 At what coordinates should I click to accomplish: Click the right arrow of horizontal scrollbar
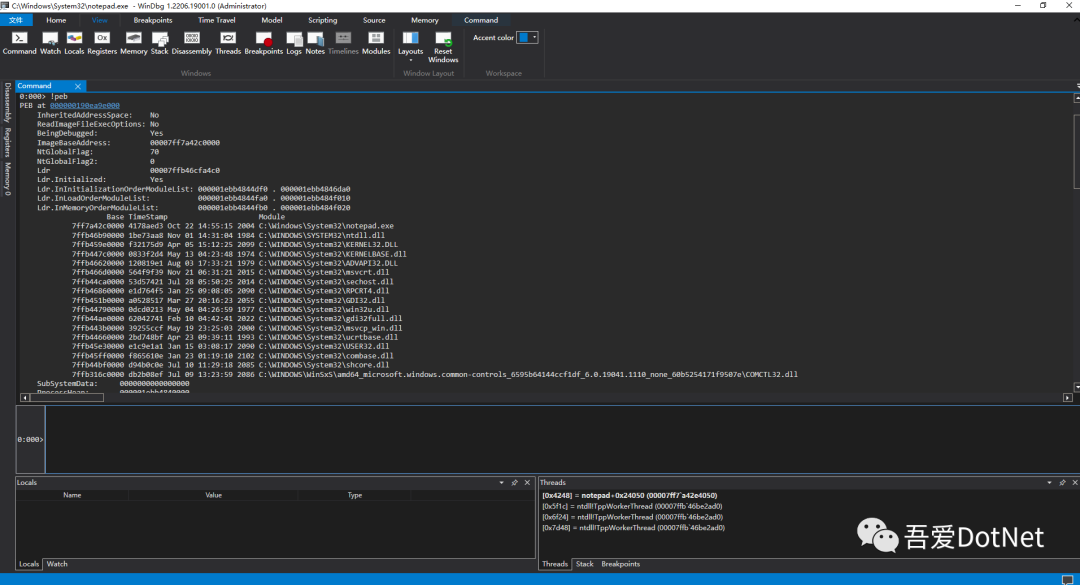pyautogui.click(x=1068, y=398)
